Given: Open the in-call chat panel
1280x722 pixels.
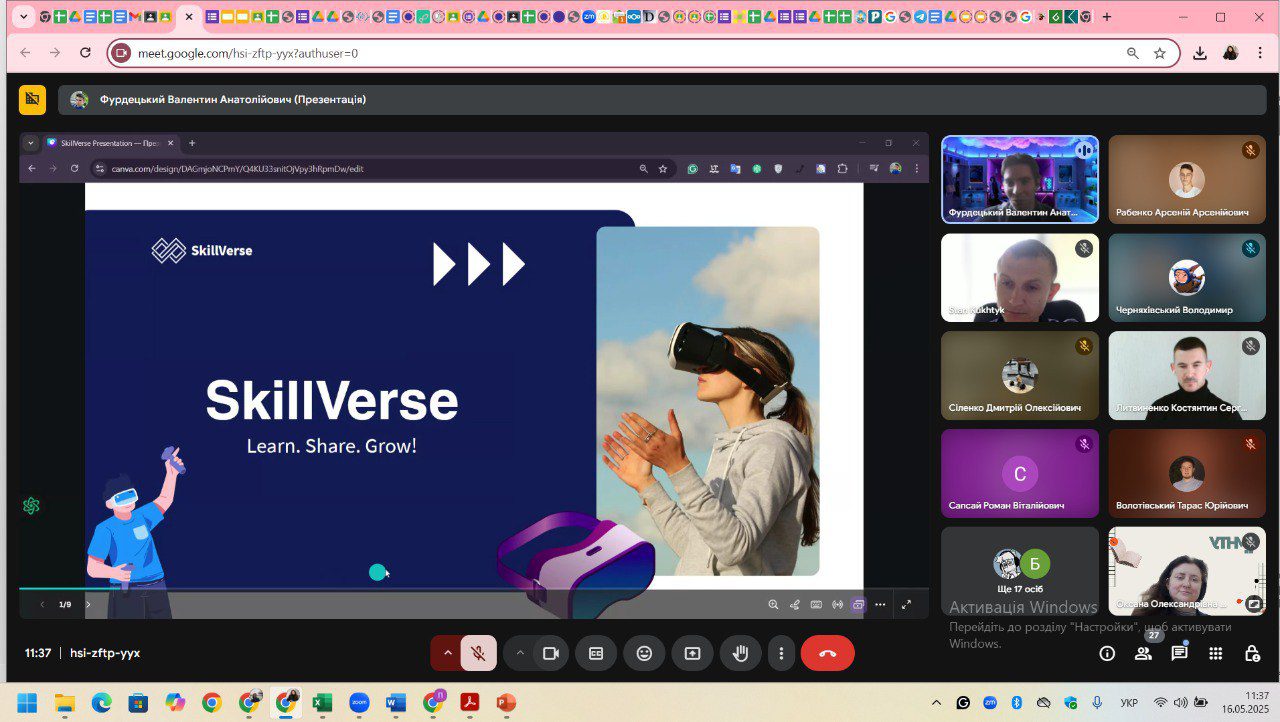Looking at the screenshot, I should 1179,653.
